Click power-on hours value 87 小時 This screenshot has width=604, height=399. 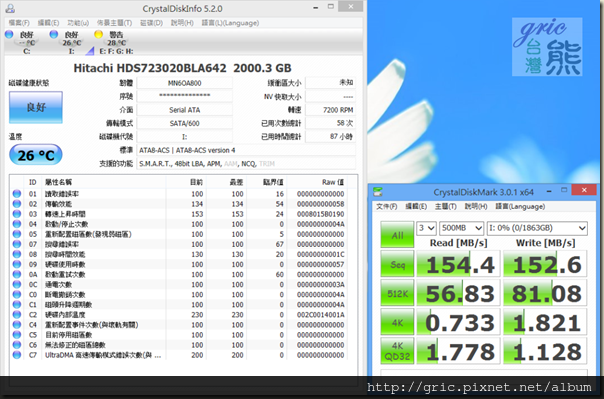(331, 136)
